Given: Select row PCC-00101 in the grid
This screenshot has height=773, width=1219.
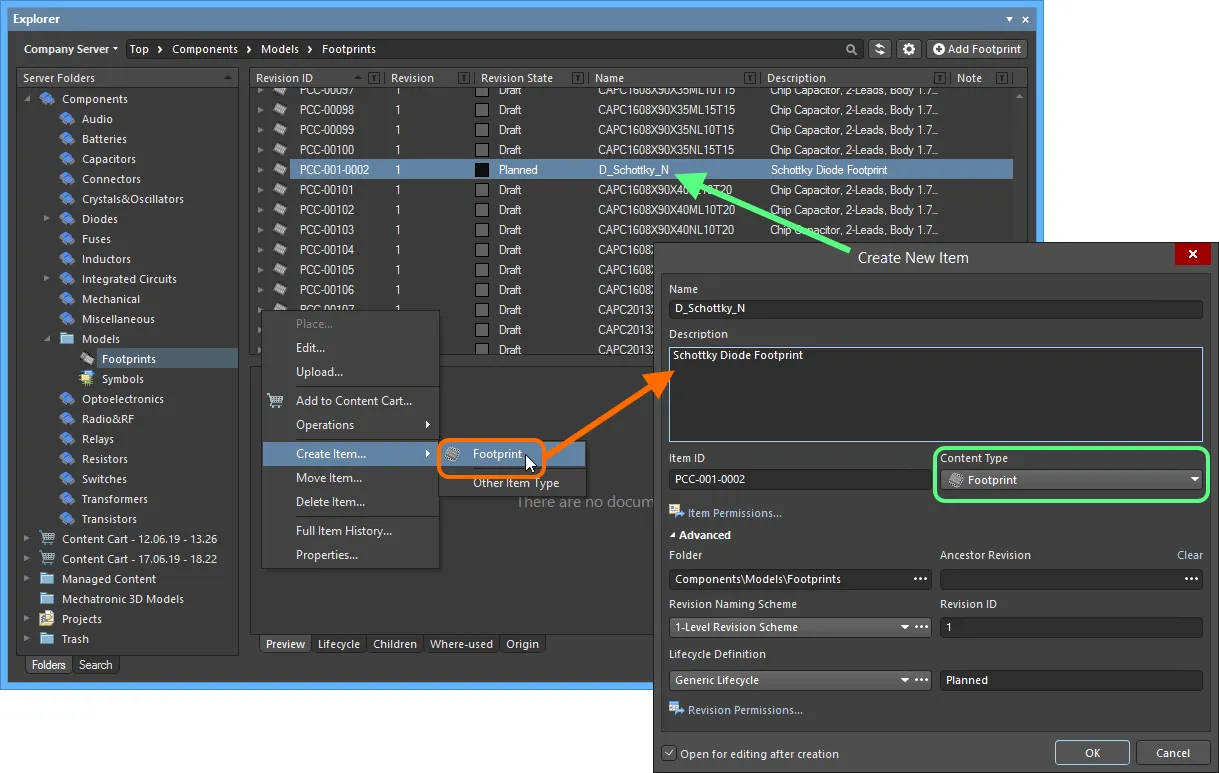Looking at the screenshot, I should tap(632, 190).
